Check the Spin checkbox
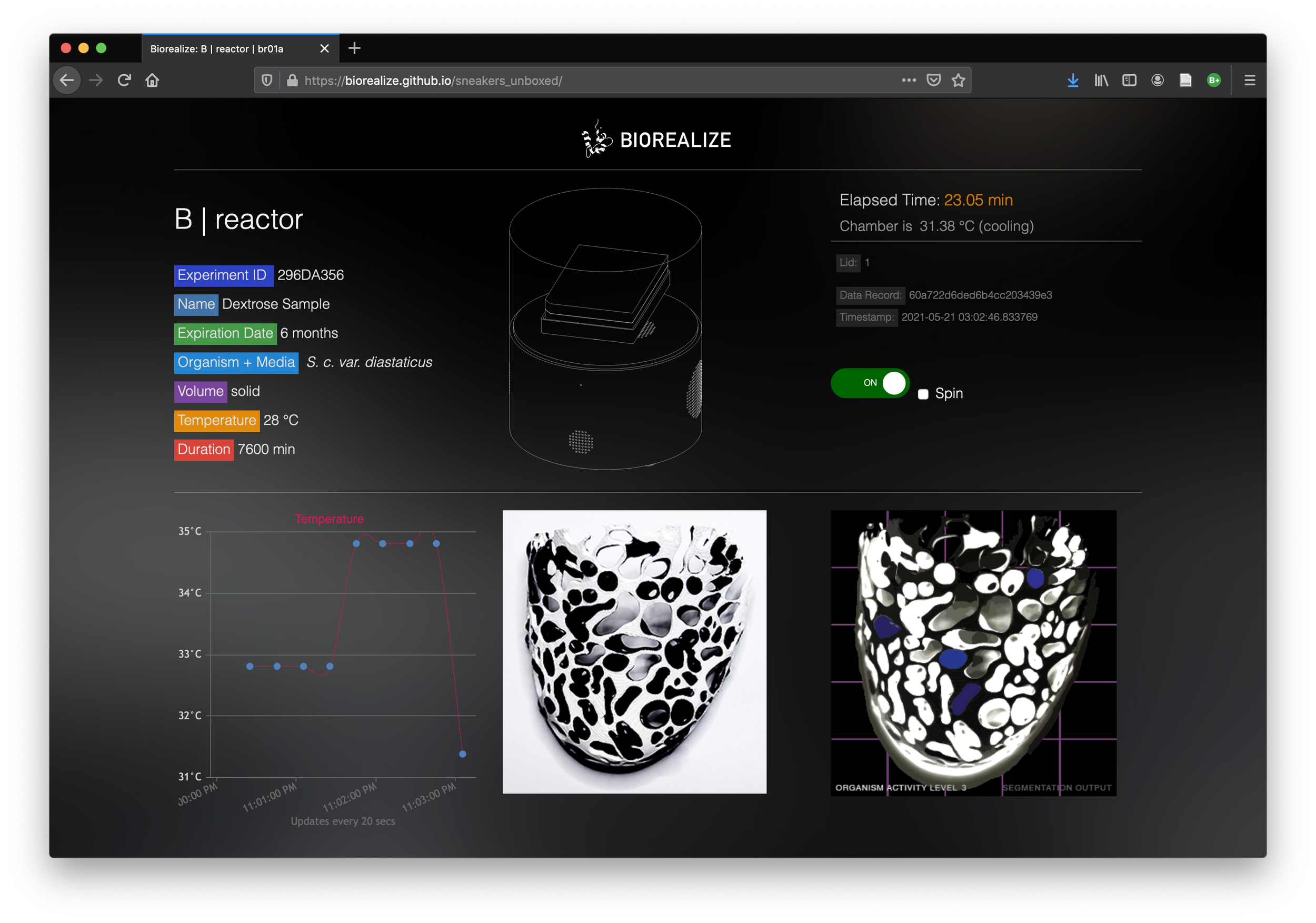1316x923 pixels. click(923, 394)
